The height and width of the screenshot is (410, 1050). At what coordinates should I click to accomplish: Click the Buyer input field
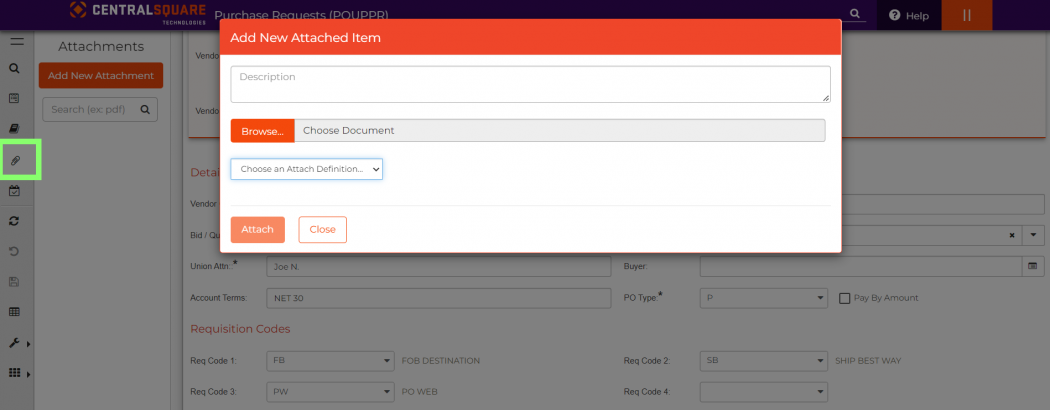pos(861,266)
